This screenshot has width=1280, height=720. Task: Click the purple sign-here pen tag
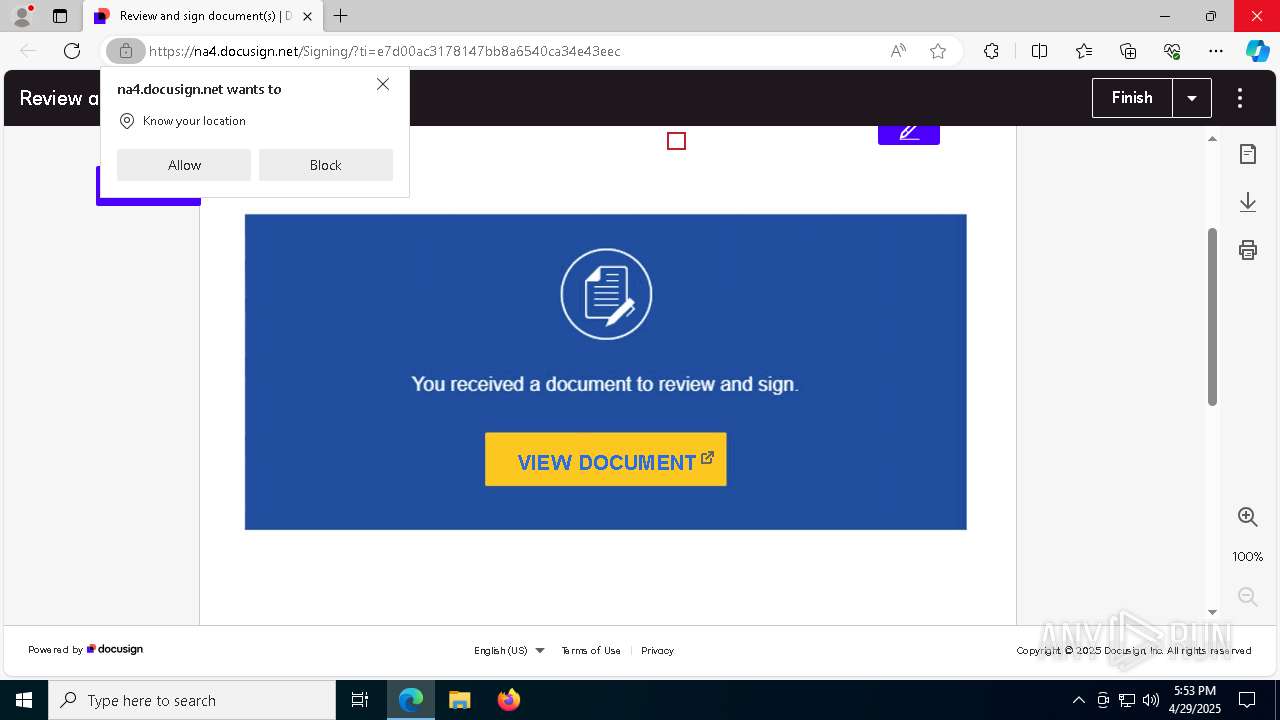click(909, 134)
